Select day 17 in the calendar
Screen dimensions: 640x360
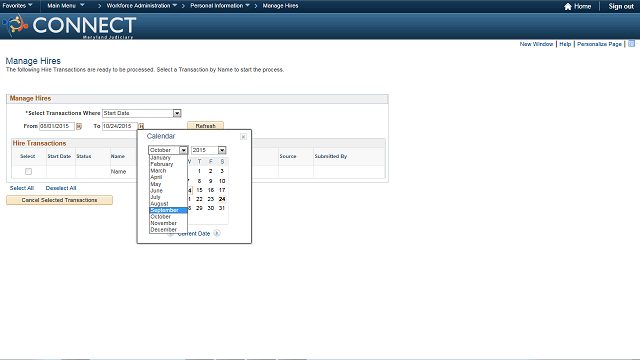[x=222, y=190]
